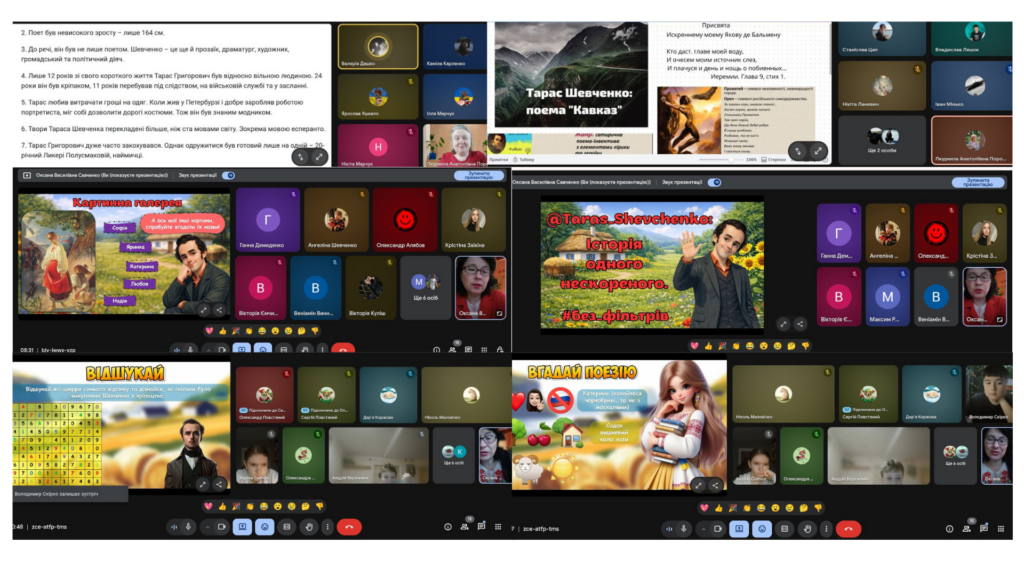Raise hand in the Відшукай meeting

[x=309, y=527]
